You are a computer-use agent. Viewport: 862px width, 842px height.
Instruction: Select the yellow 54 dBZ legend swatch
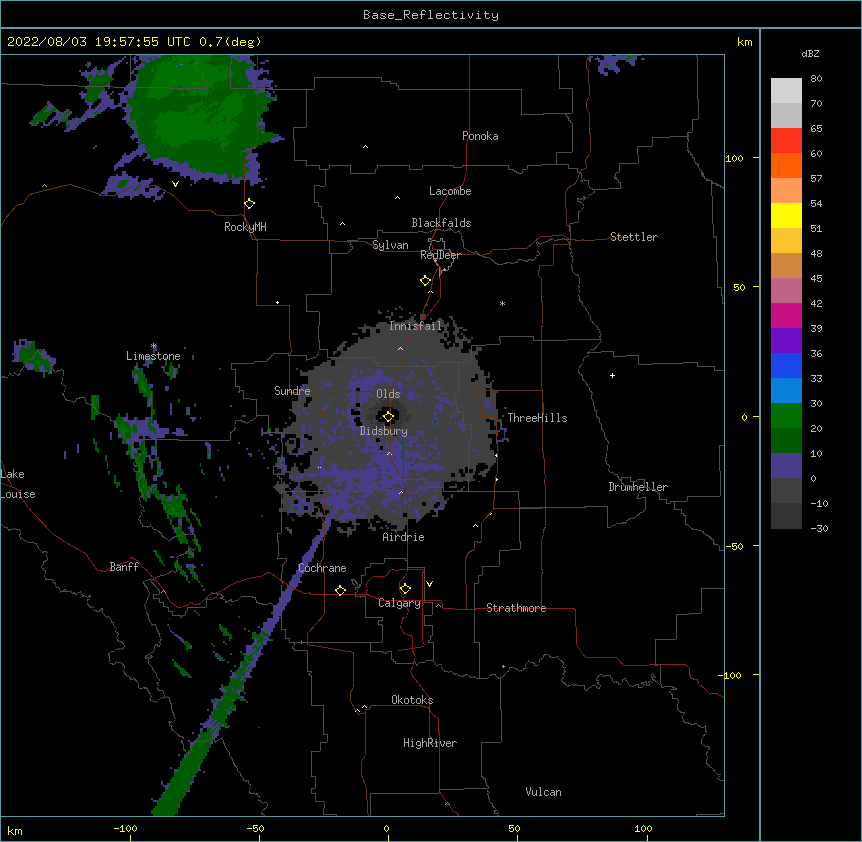tap(786, 215)
